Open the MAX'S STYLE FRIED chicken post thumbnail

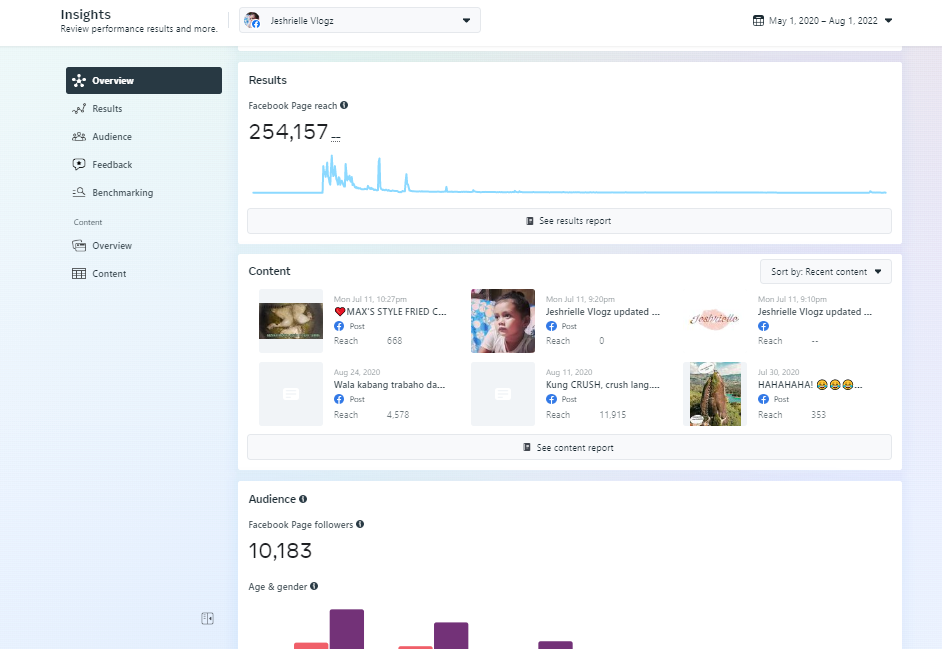(291, 321)
